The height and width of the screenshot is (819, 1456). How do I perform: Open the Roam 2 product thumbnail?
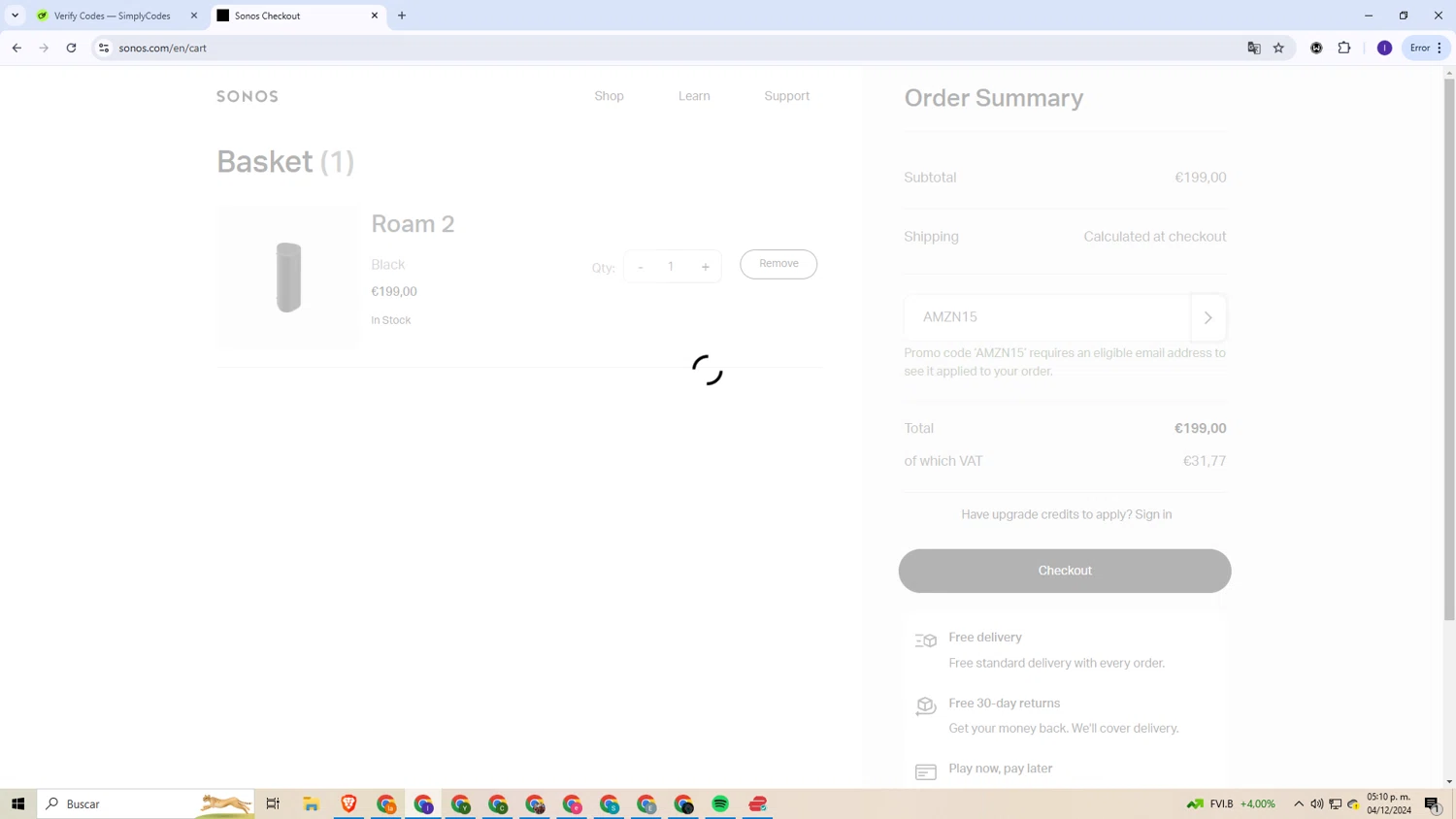point(288,278)
